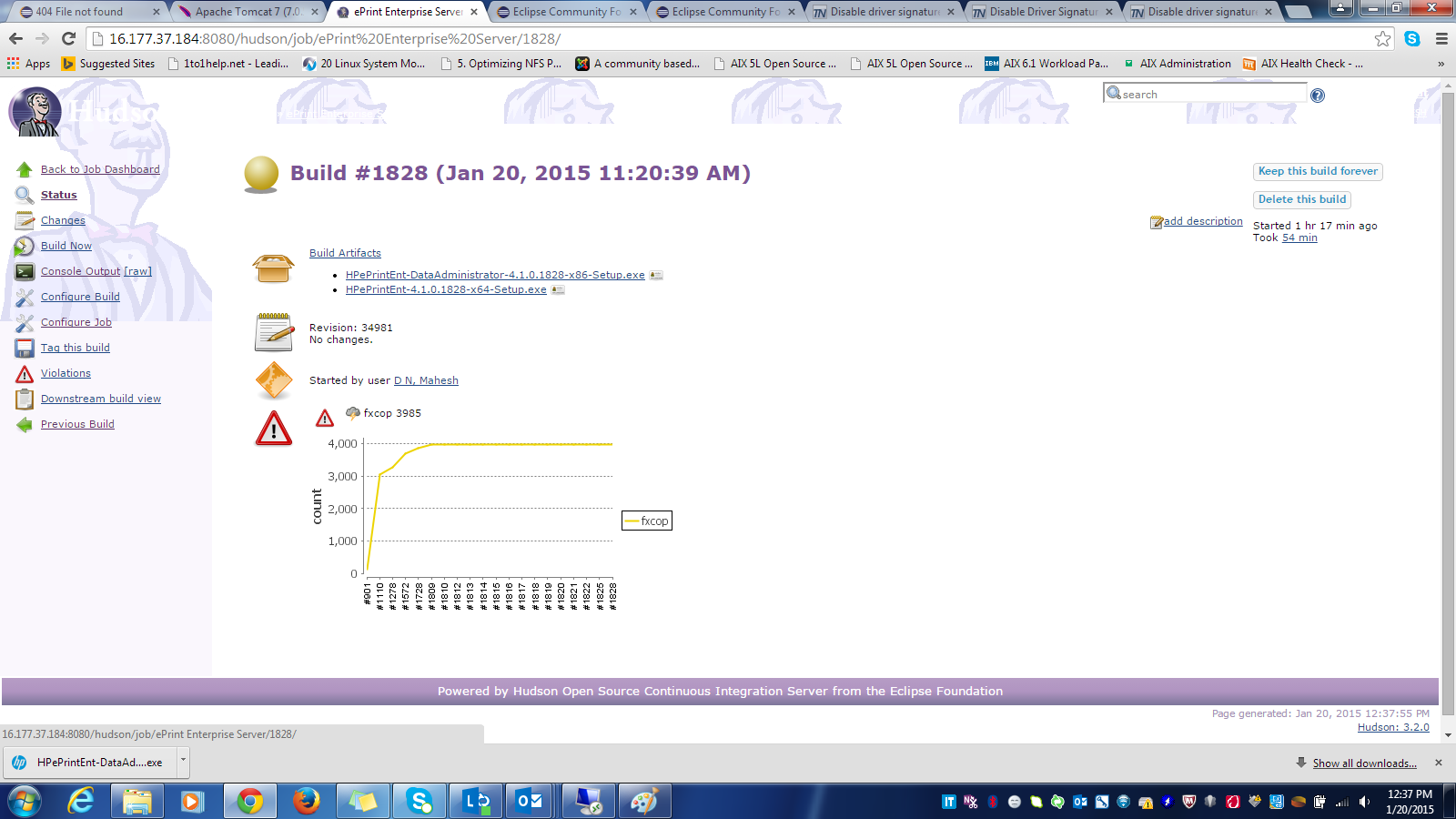Click the changes notepad icon beside Revision

pyautogui.click(x=274, y=331)
